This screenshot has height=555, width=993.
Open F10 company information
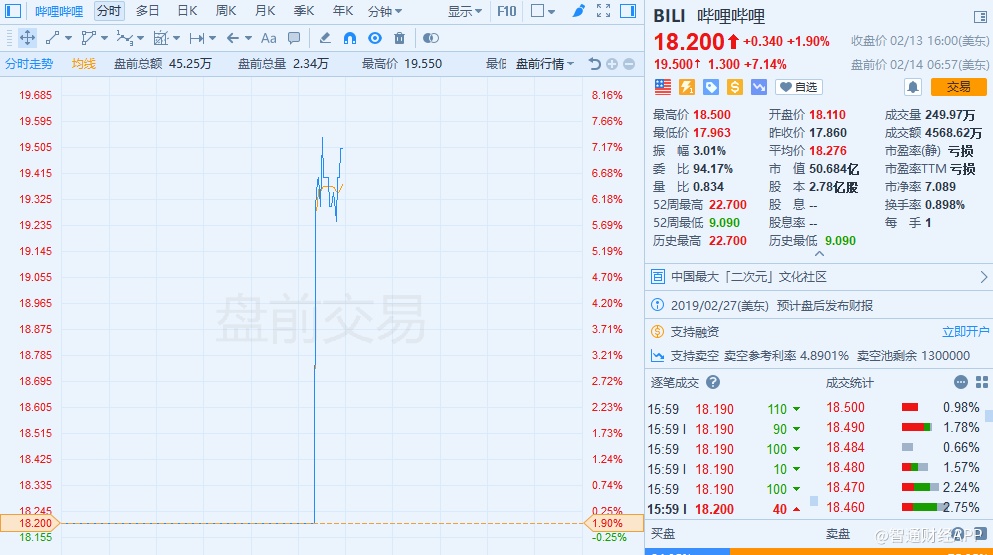(x=507, y=11)
